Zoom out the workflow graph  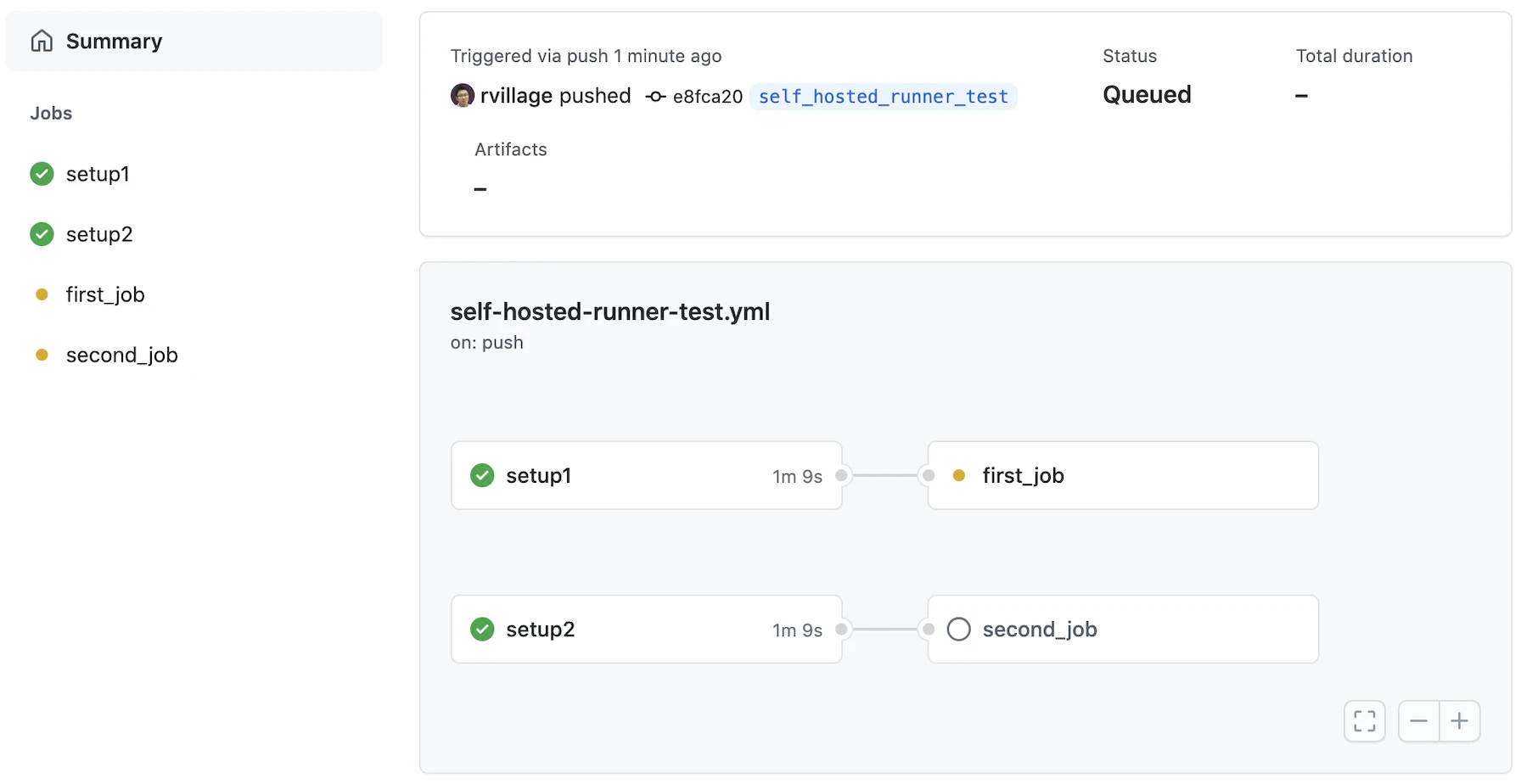[1418, 721]
